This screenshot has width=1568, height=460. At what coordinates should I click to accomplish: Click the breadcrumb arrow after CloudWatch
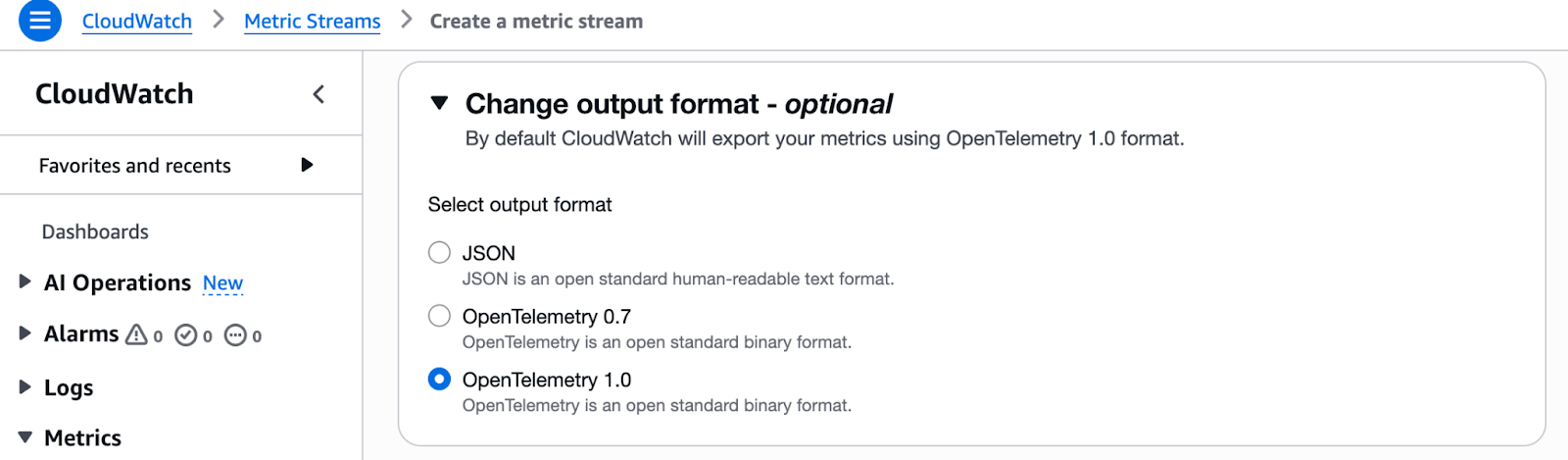[x=219, y=21]
